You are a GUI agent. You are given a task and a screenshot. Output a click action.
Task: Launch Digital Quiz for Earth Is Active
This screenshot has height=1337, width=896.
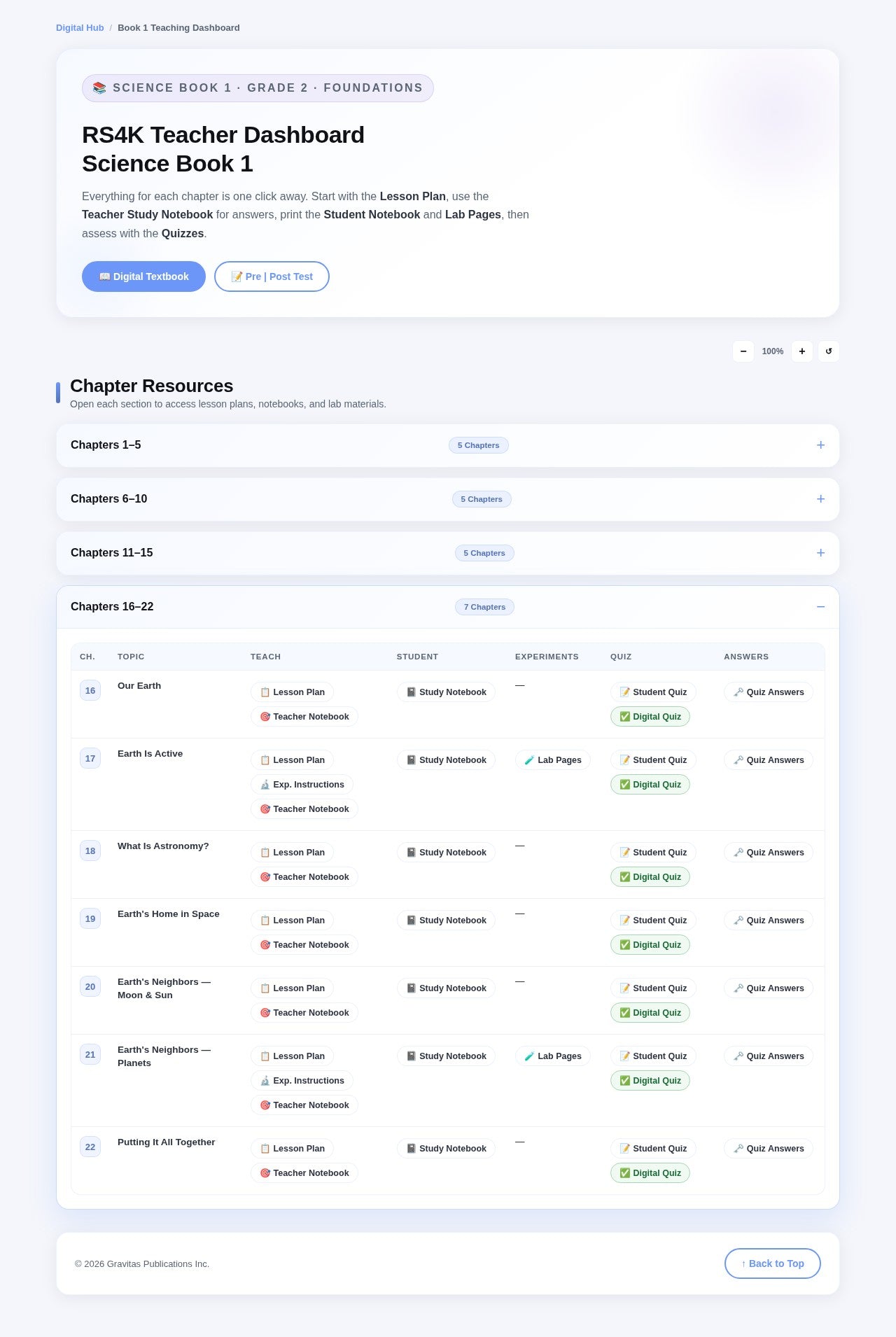coord(650,785)
